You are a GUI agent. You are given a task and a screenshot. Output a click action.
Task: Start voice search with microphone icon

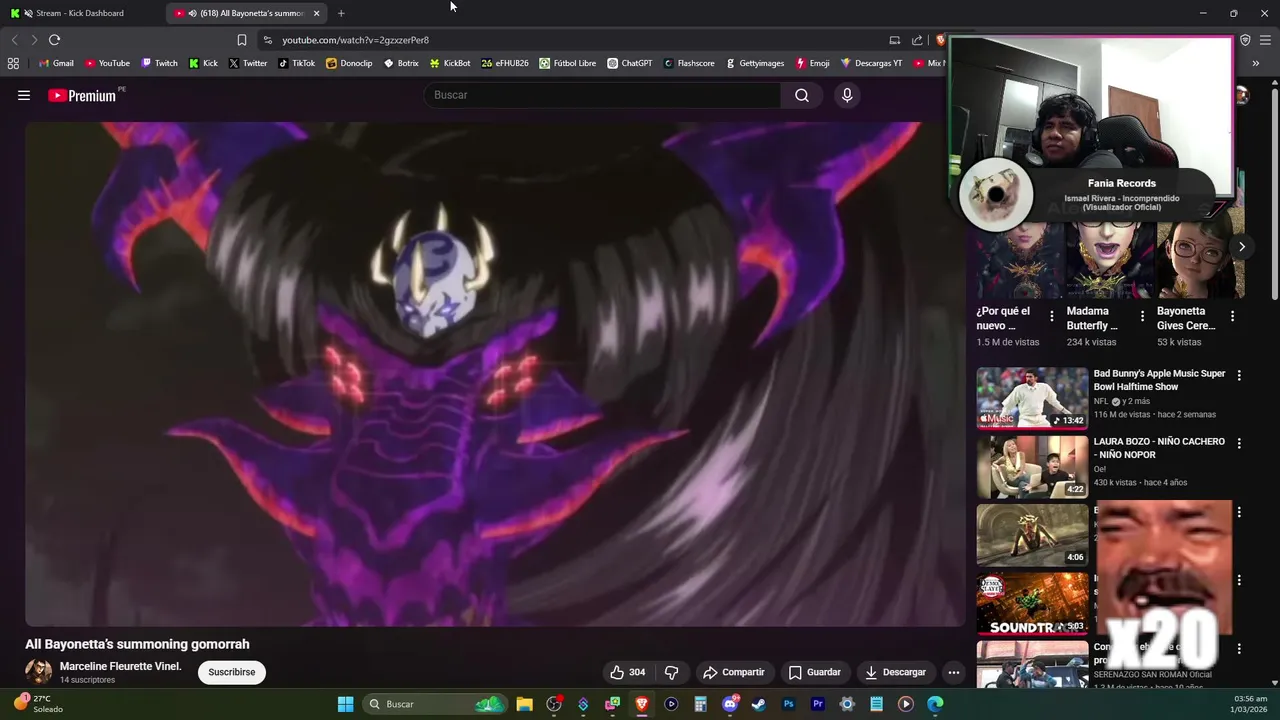tap(847, 95)
